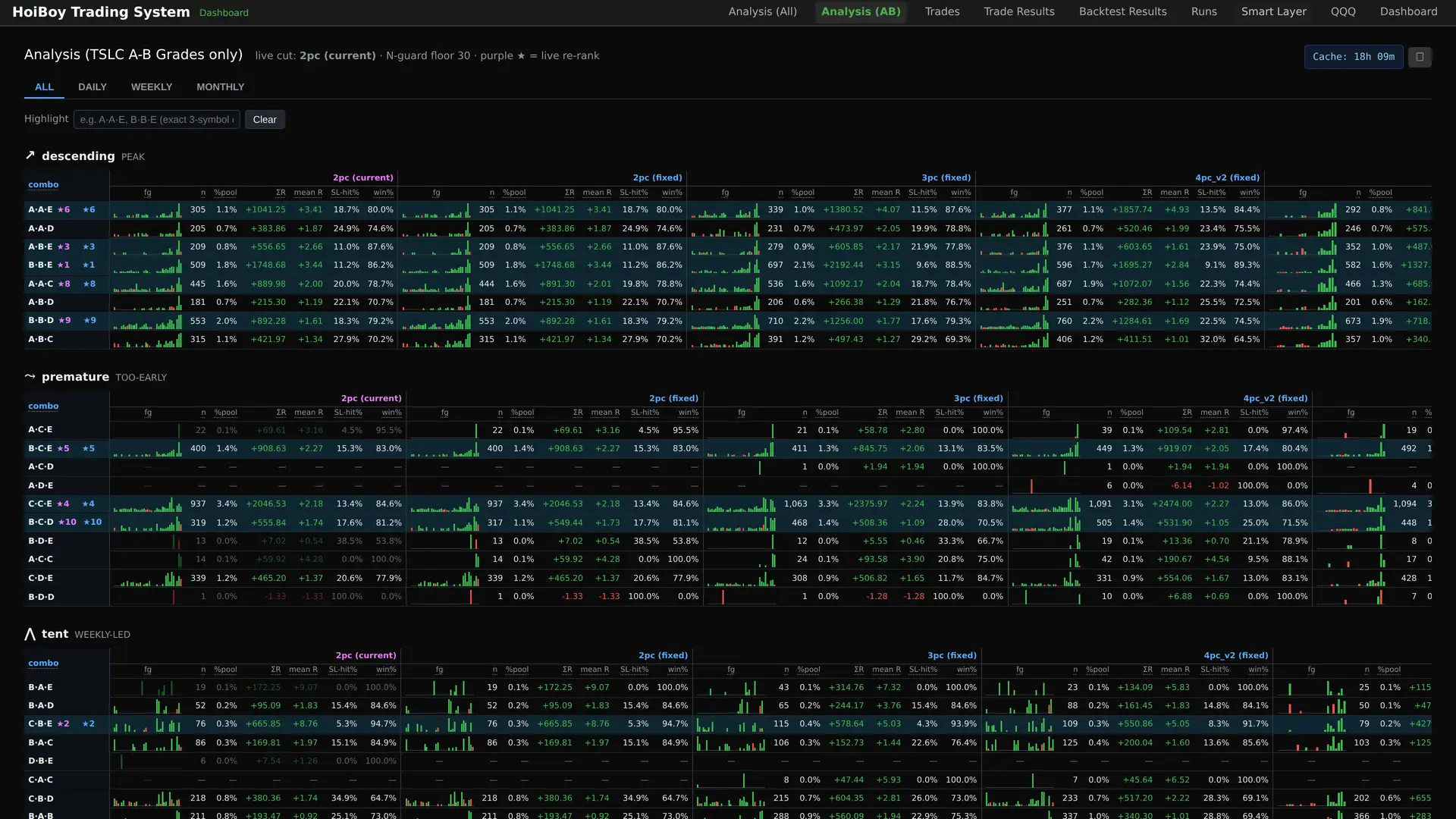Screen dimensions: 1456x819
Task: Click the tent section caret icon
Action: pos(30,634)
